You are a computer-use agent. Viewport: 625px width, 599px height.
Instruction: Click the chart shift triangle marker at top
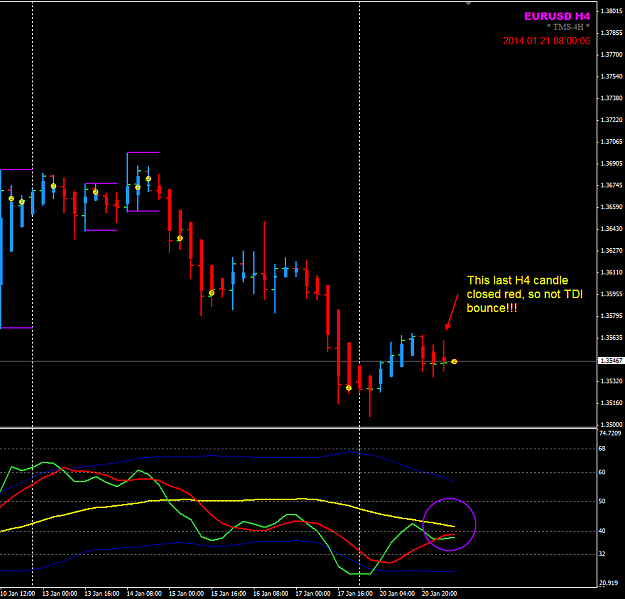coord(469,4)
